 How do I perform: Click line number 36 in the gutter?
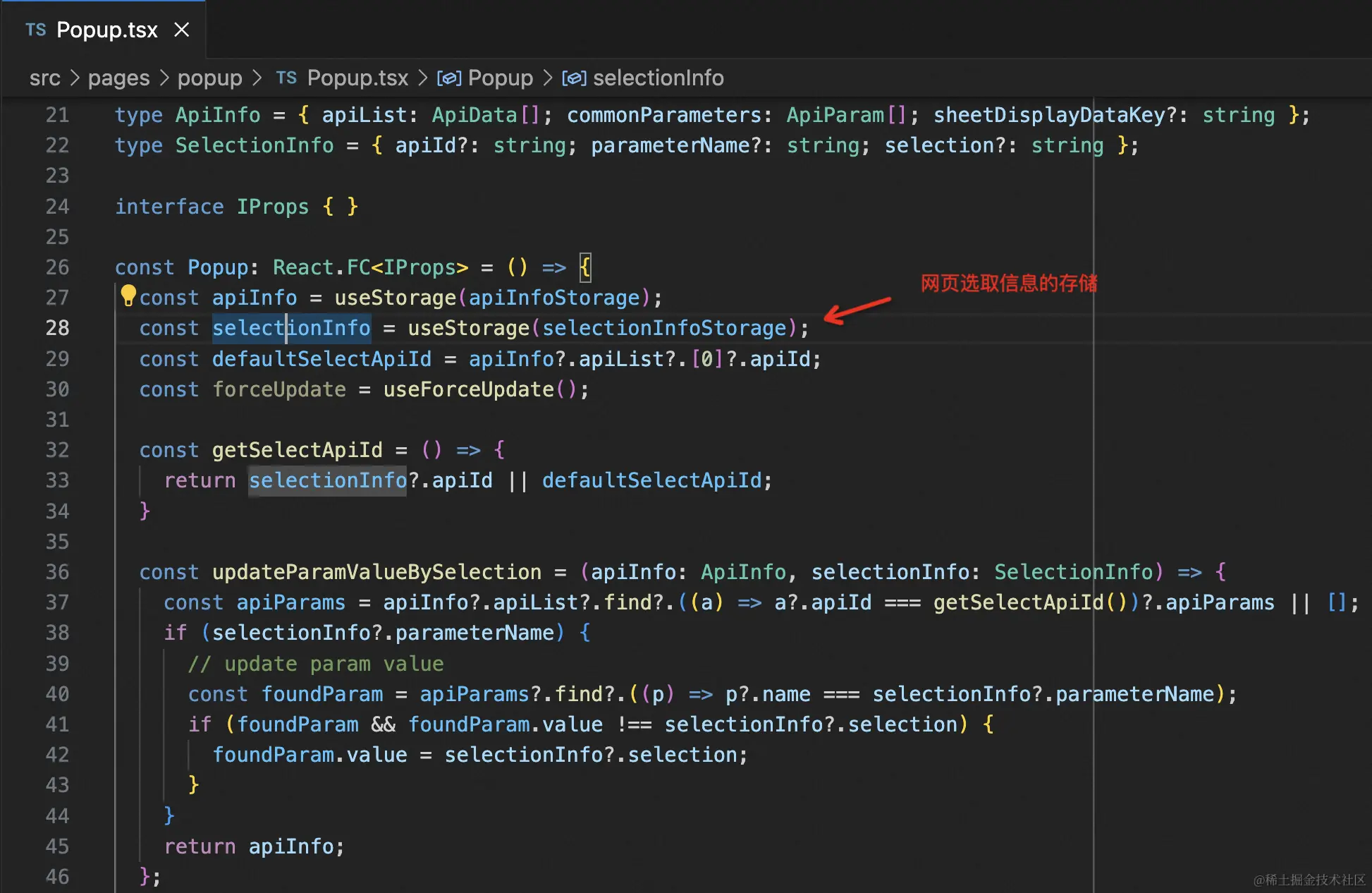pyautogui.click(x=57, y=572)
